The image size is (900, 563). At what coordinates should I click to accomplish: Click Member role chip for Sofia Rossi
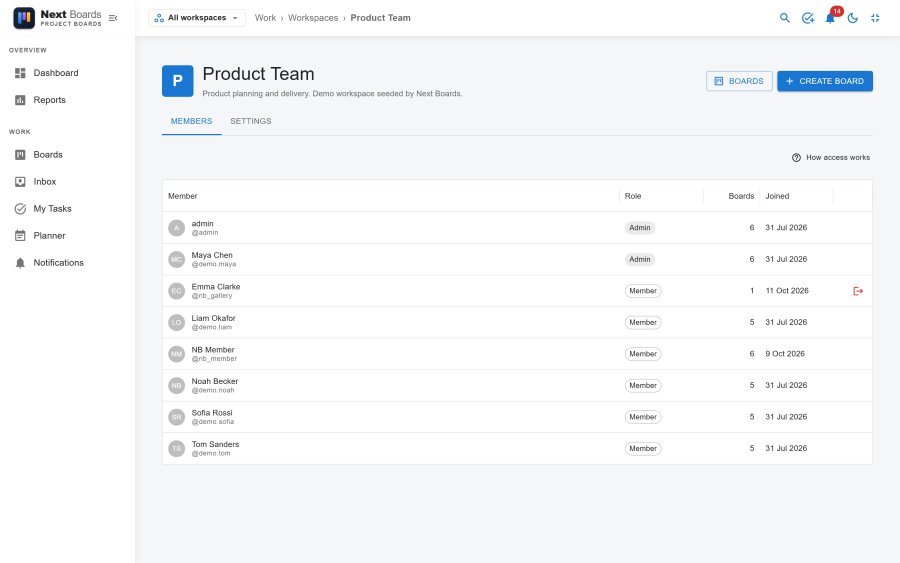click(643, 417)
